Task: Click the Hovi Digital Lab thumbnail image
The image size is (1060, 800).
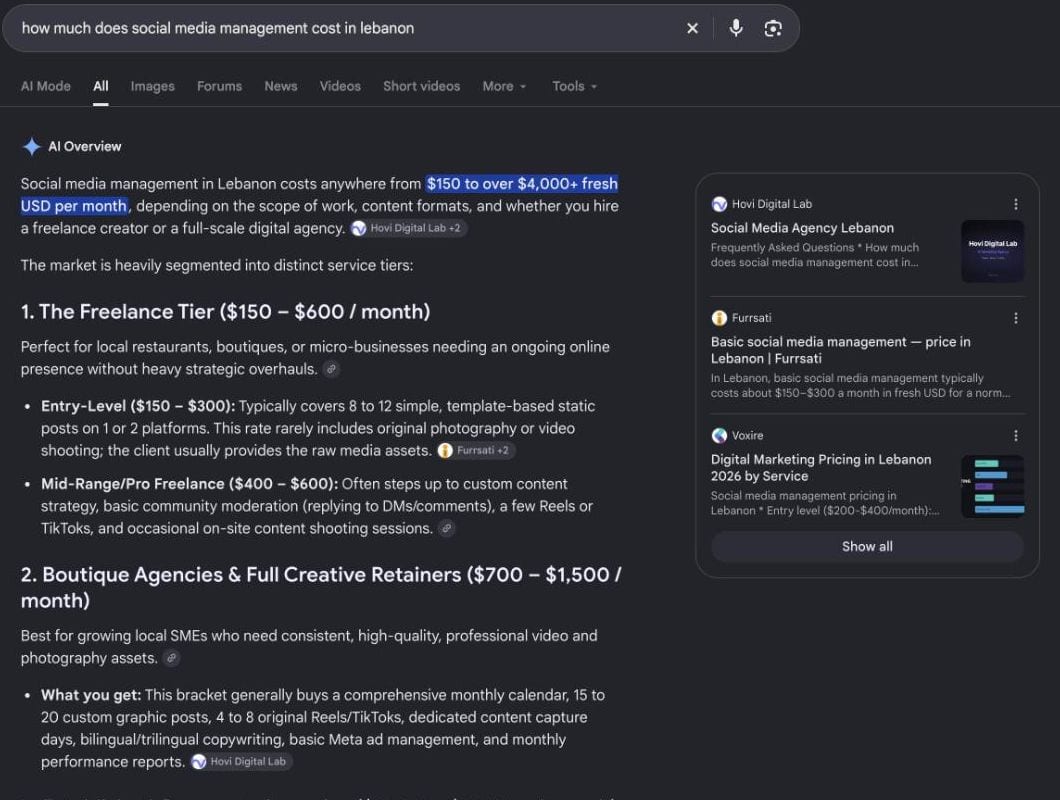Action: tap(992, 251)
